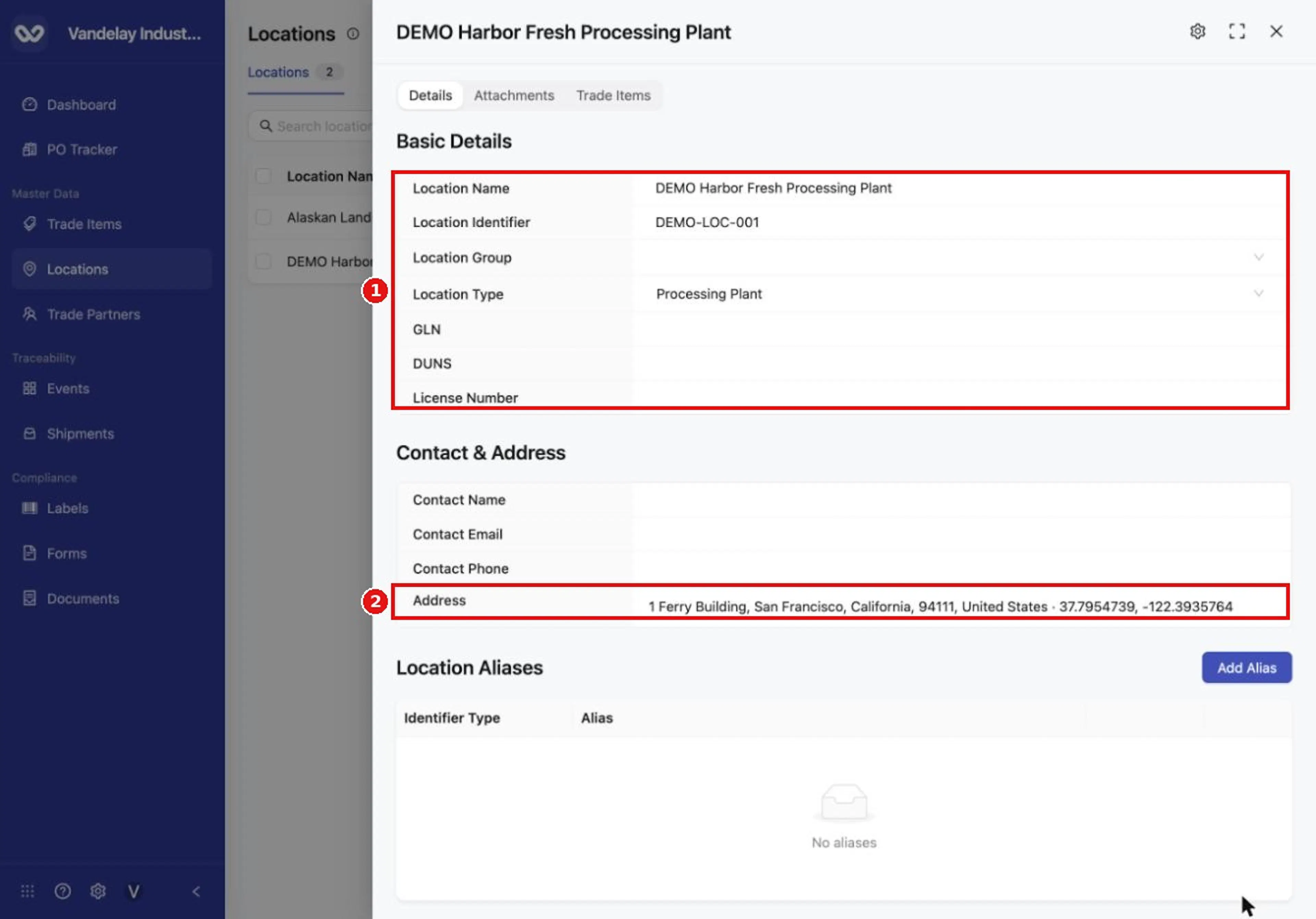Check the Alaskan Land row checkbox

pyautogui.click(x=263, y=217)
